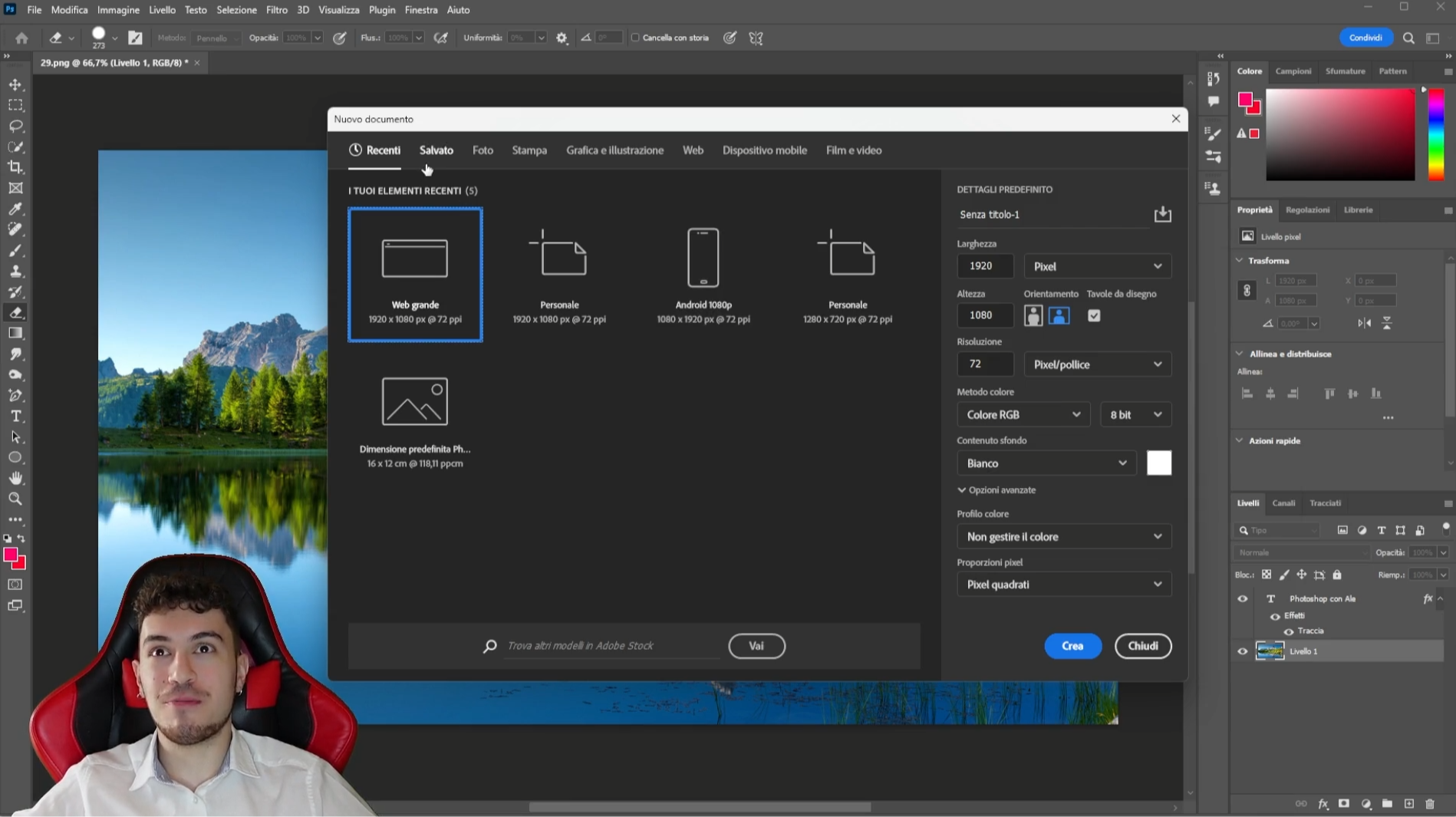Select the Move tool
Image resolution: width=1456 pixels, height=817 pixels.
(15, 84)
